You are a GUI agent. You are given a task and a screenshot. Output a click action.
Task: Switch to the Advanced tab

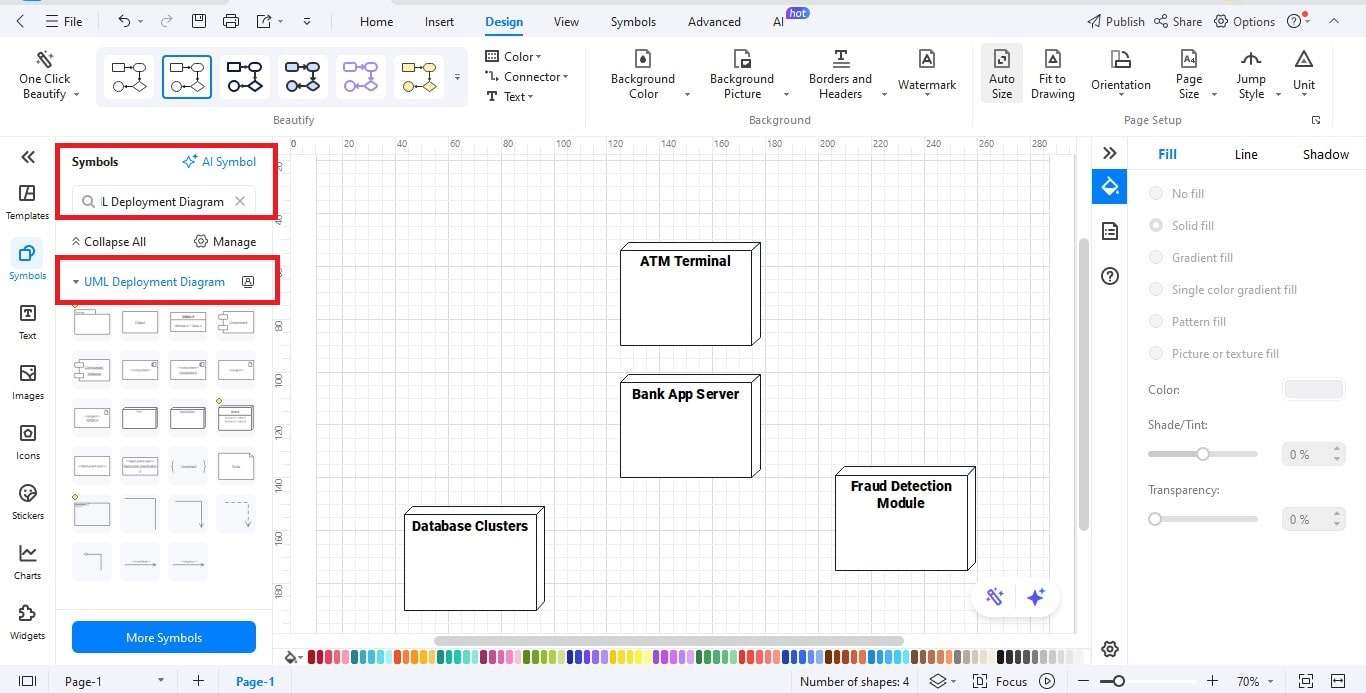(x=714, y=21)
